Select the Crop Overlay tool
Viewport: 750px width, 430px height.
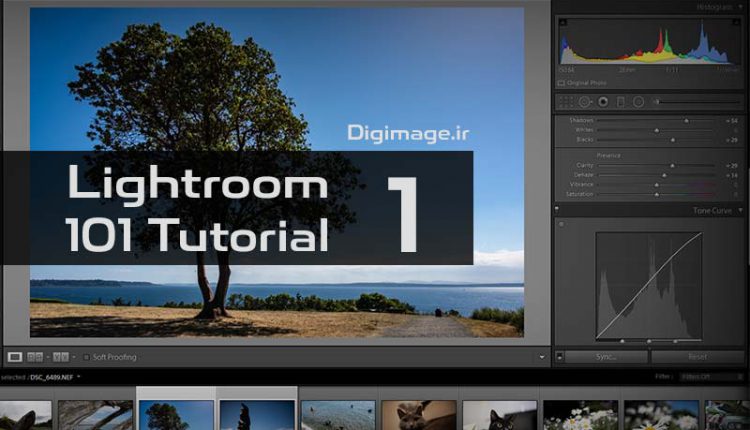coord(566,102)
